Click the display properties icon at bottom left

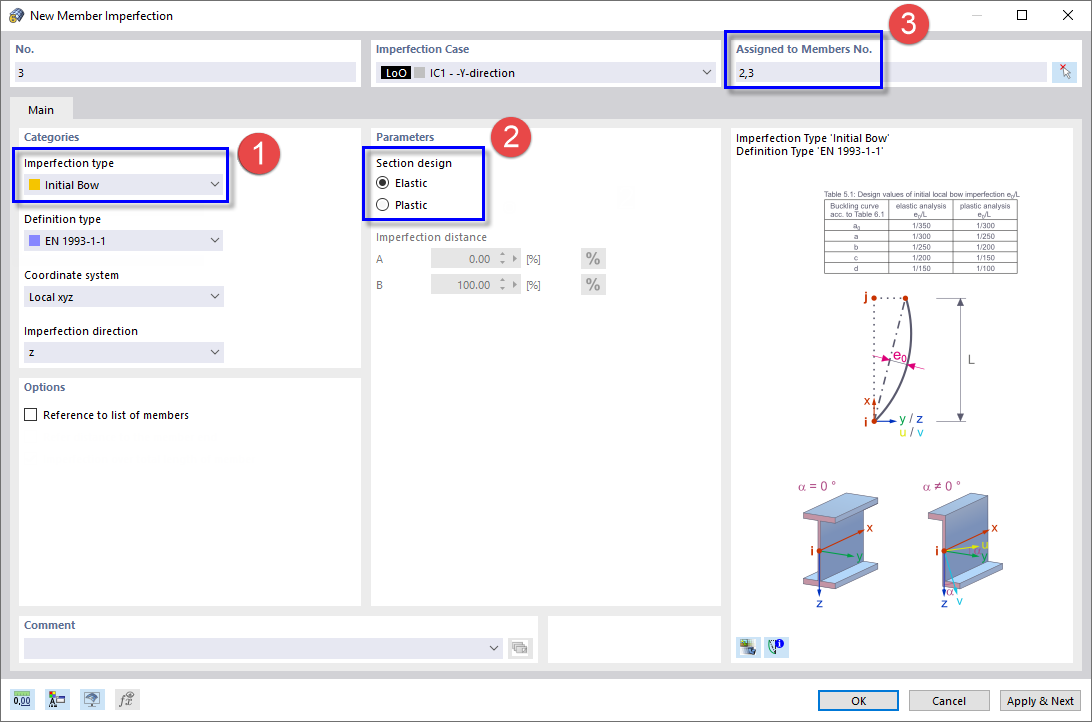pyautogui.click(x=57, y=699)
